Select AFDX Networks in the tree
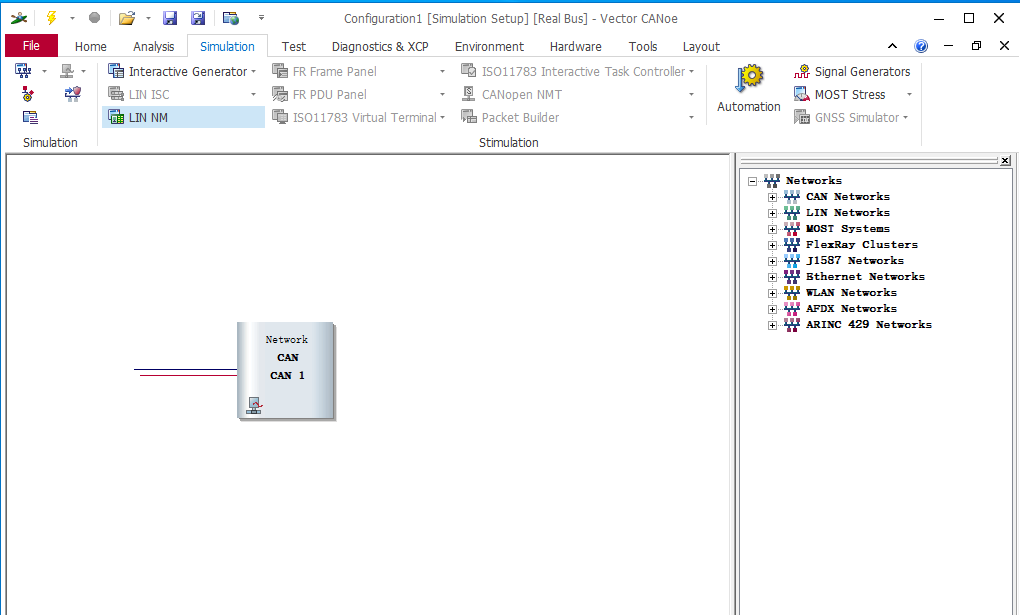This screenshot has height=615, width=1020. click(x=851, y=308)
